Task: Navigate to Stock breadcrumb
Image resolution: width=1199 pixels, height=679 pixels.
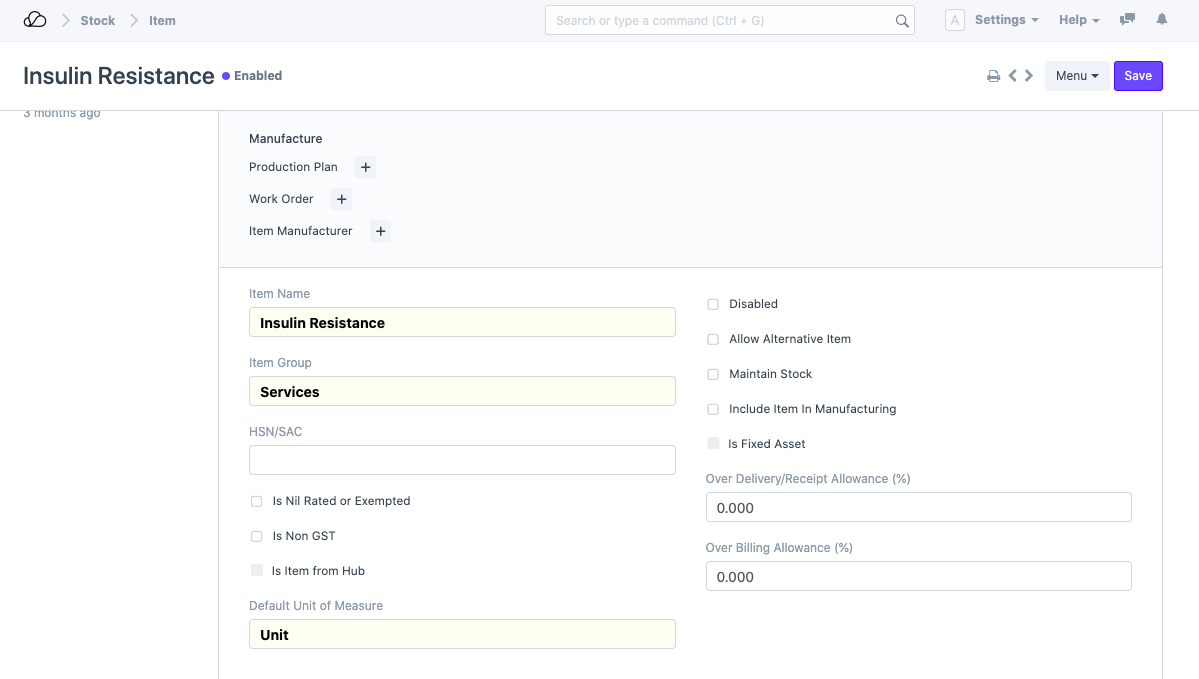Action: (98, 20)
